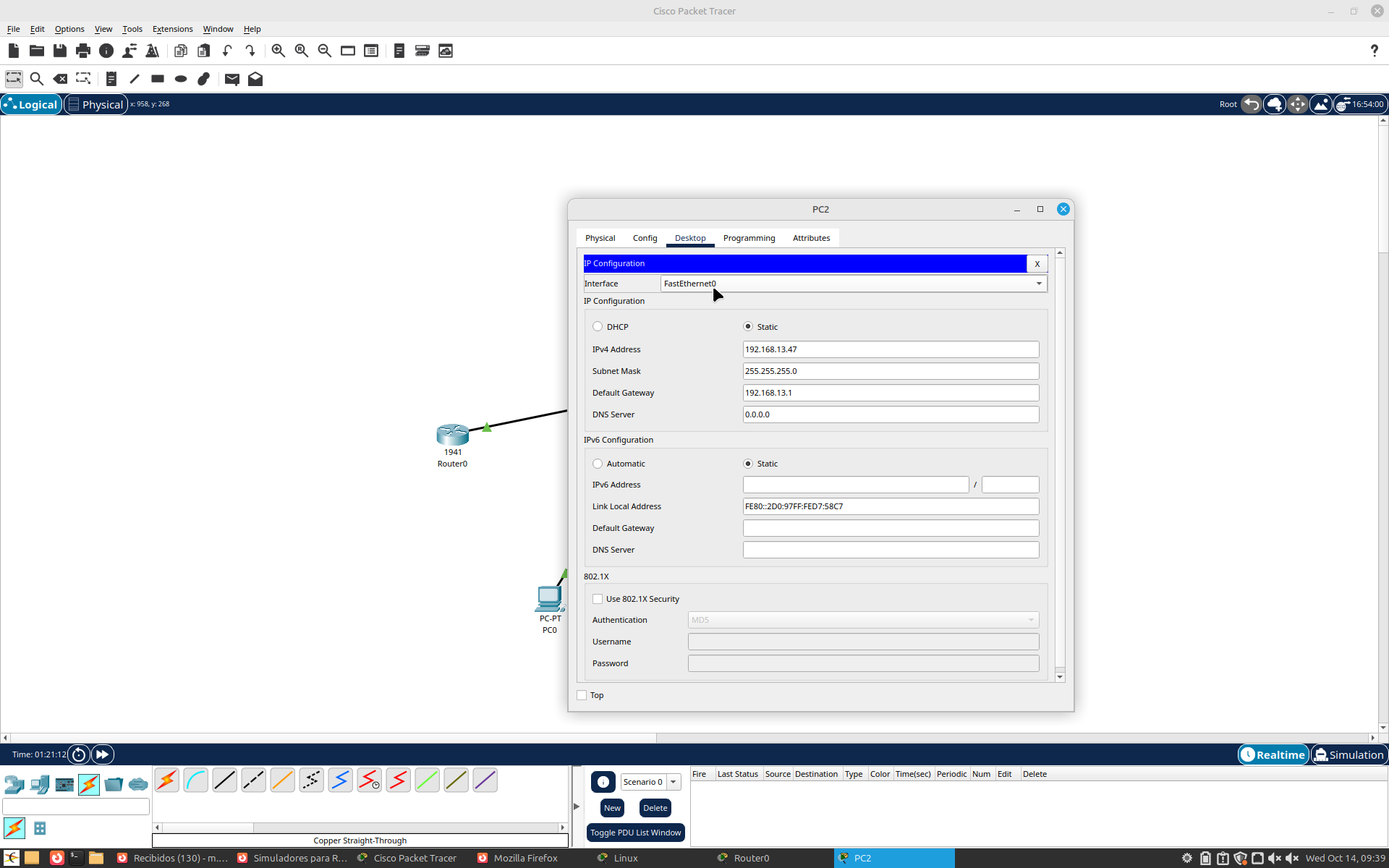This screenshot has height=868, width=1389.
Task: Pick the Console cable icon
Action: coord(196,780)
